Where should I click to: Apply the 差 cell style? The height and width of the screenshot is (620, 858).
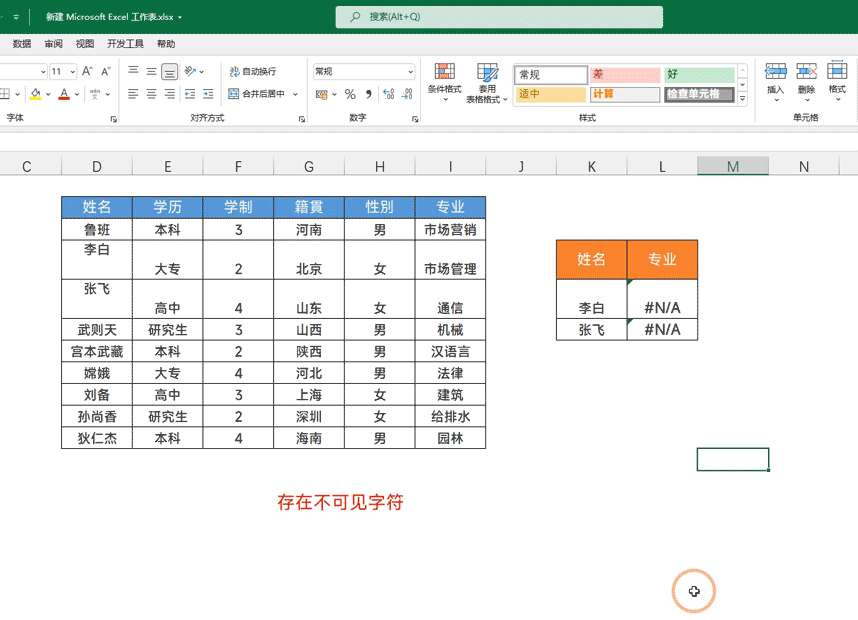pyautogui.click(x=625, y=74)
